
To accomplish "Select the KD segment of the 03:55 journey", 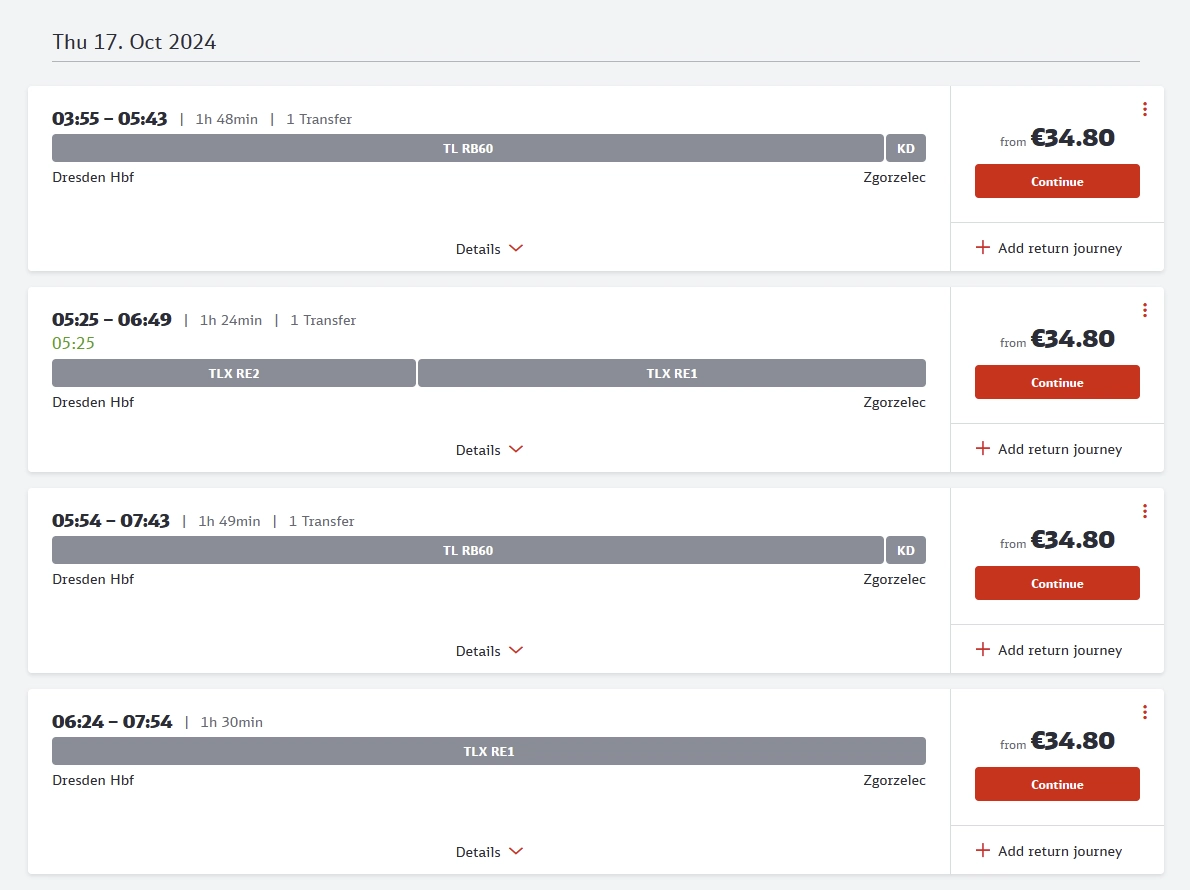I will pos(905,148).
